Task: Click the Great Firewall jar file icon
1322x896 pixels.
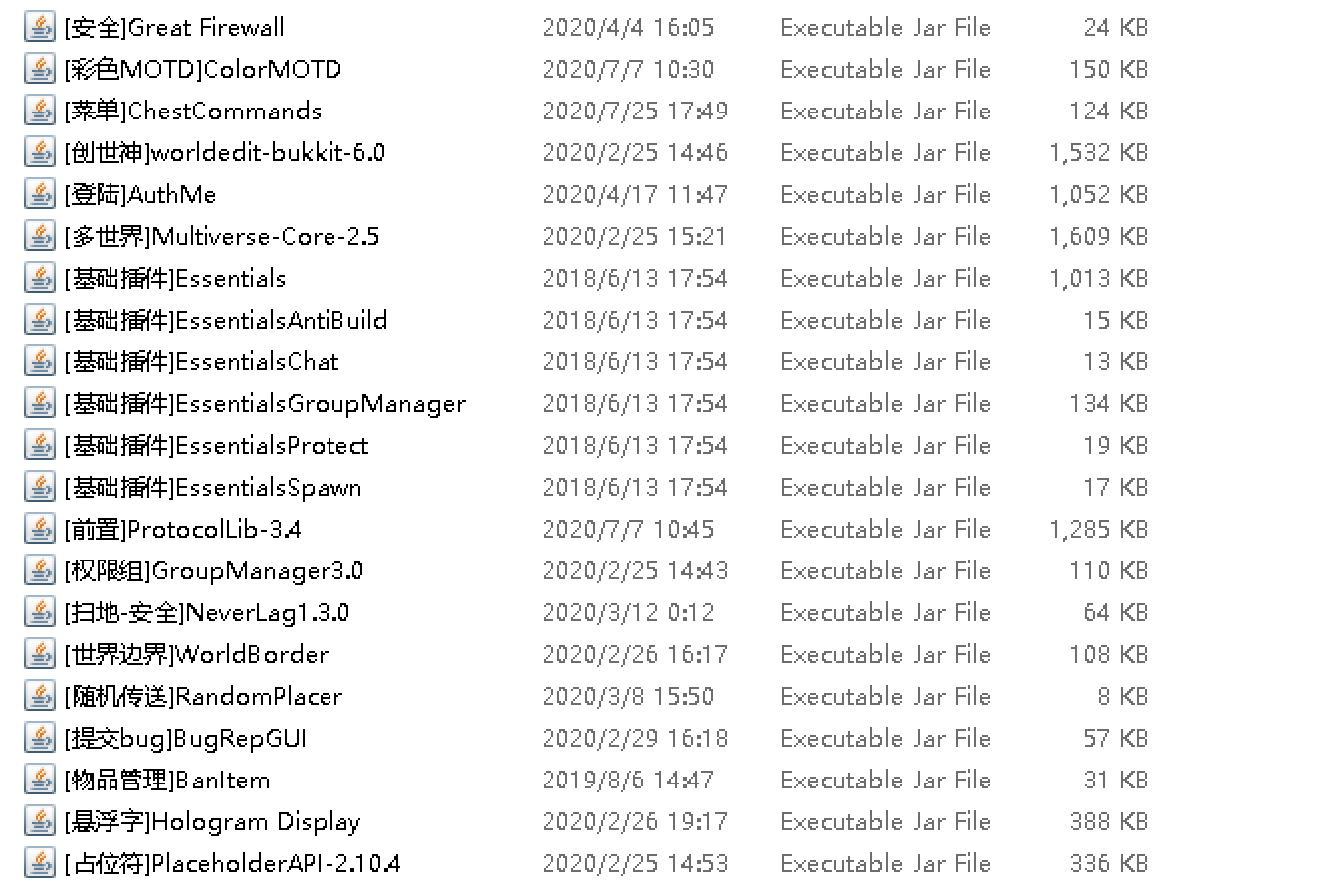Action: click(40, 27)
